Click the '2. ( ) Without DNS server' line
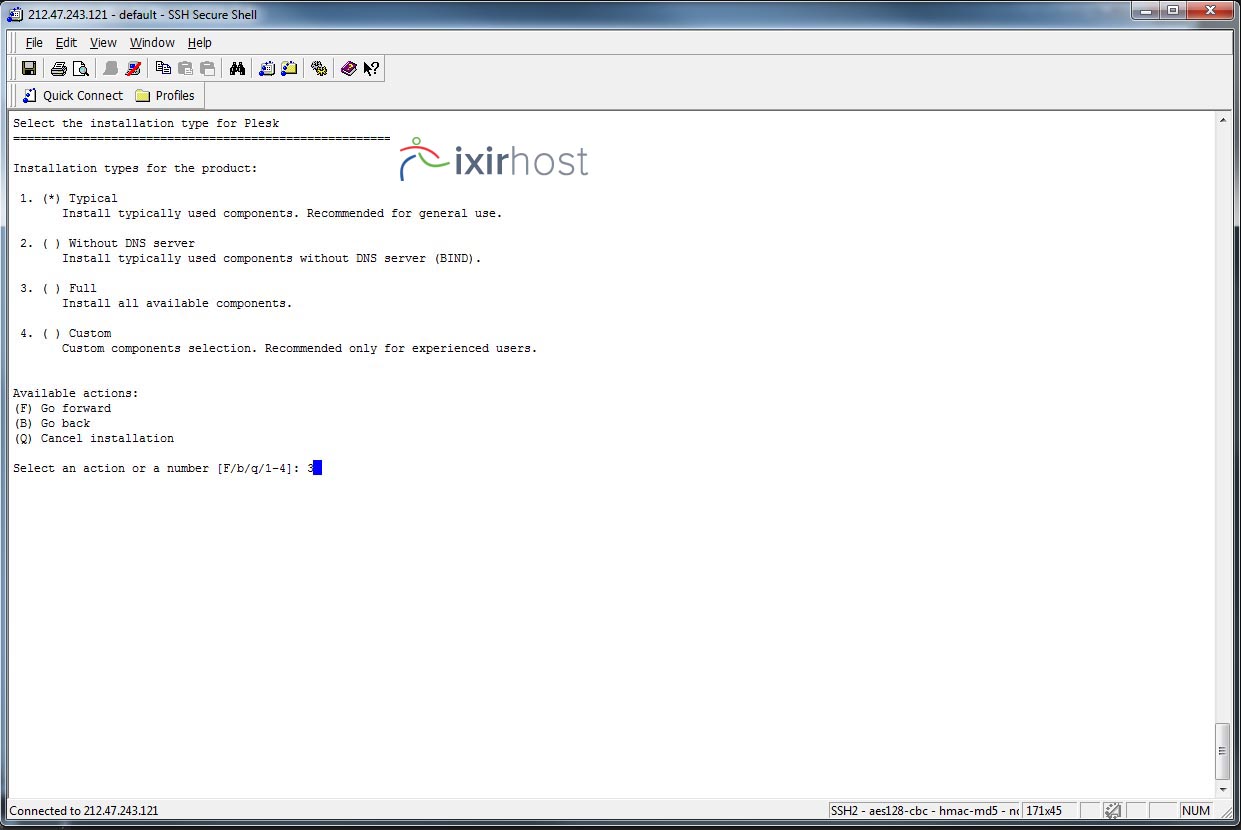1241x830 pixels. point(107,243)
